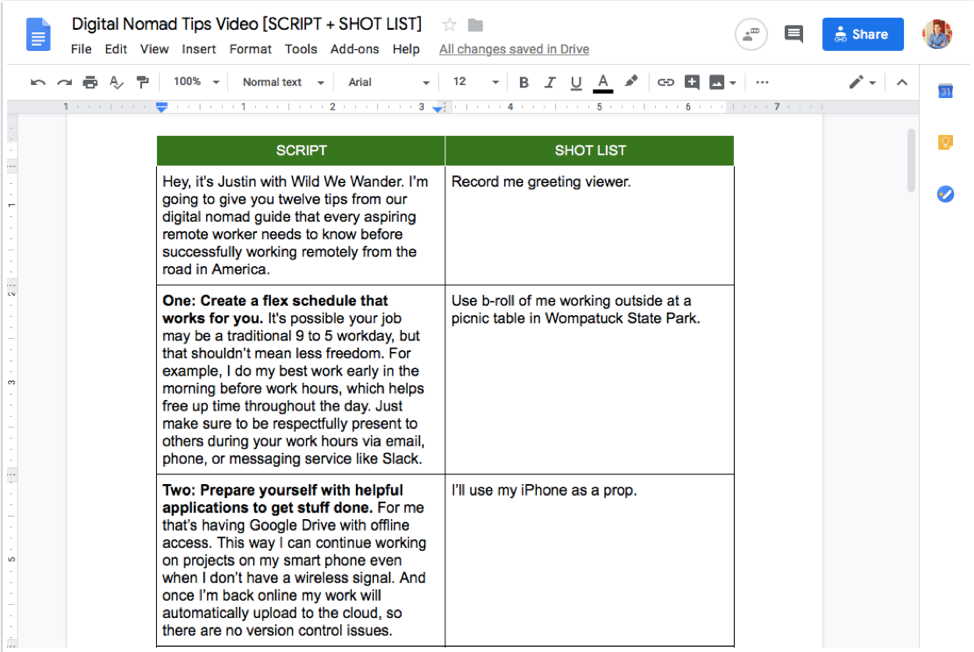Image resolution: width=974 pixels, height=652 pixels.
Task: Click 'All changes saved in Drive' link
Action: [x=514, y=49]
